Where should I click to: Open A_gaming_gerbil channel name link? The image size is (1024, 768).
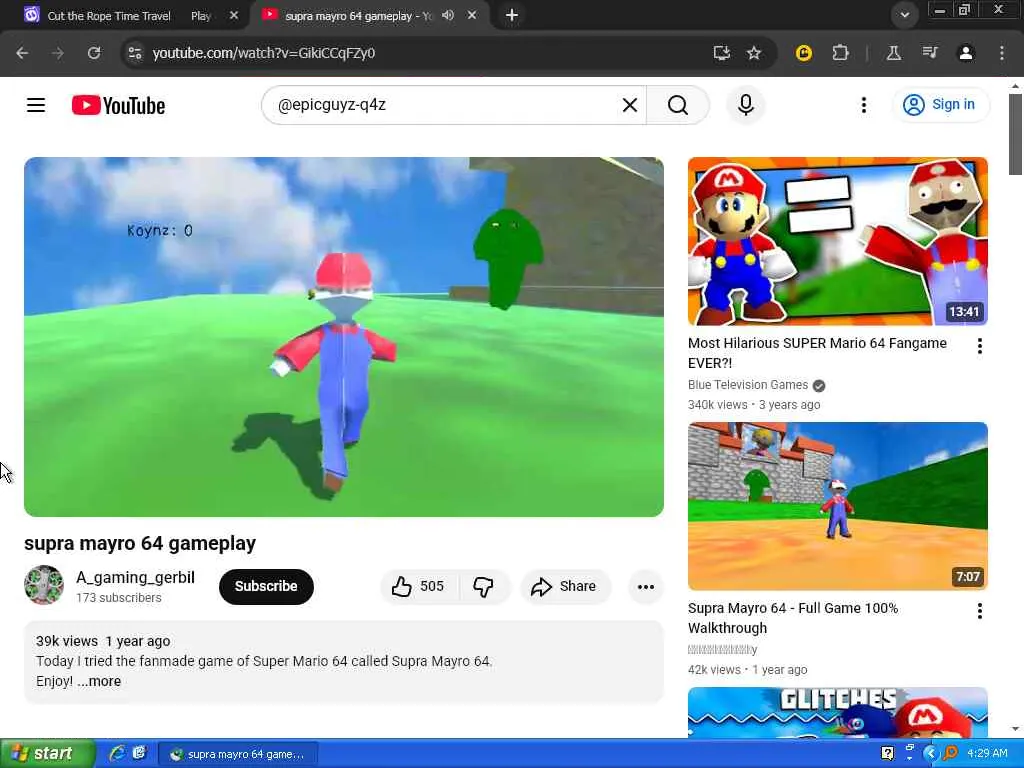click(135, 577)
